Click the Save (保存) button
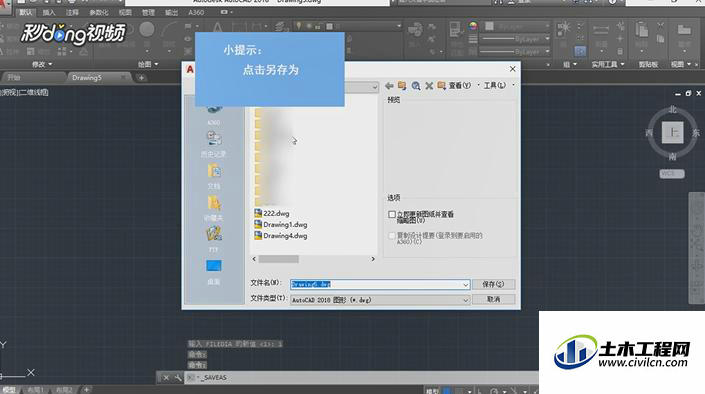Image resolution: width=705 pixels, height=394 pixels. (x=493, y=284)
